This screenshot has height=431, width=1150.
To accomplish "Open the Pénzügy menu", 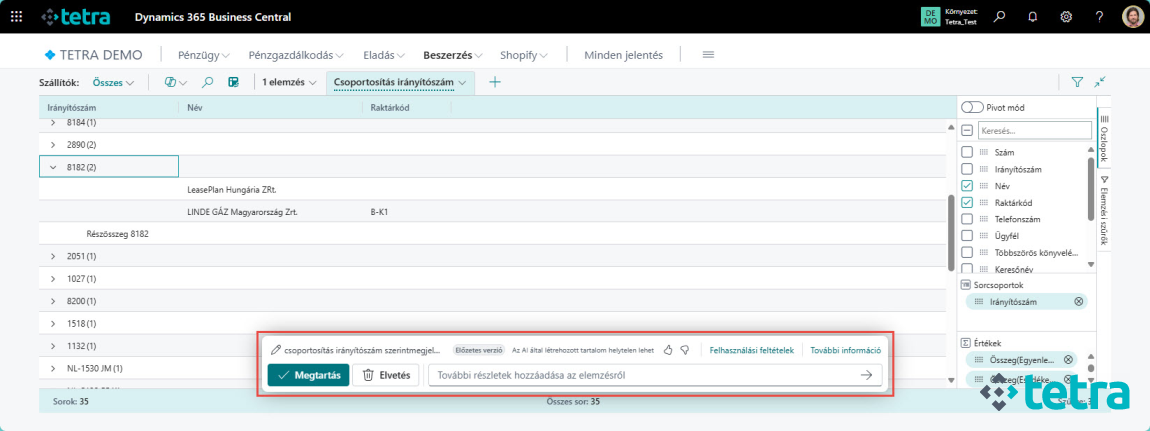I will [203, 55].
